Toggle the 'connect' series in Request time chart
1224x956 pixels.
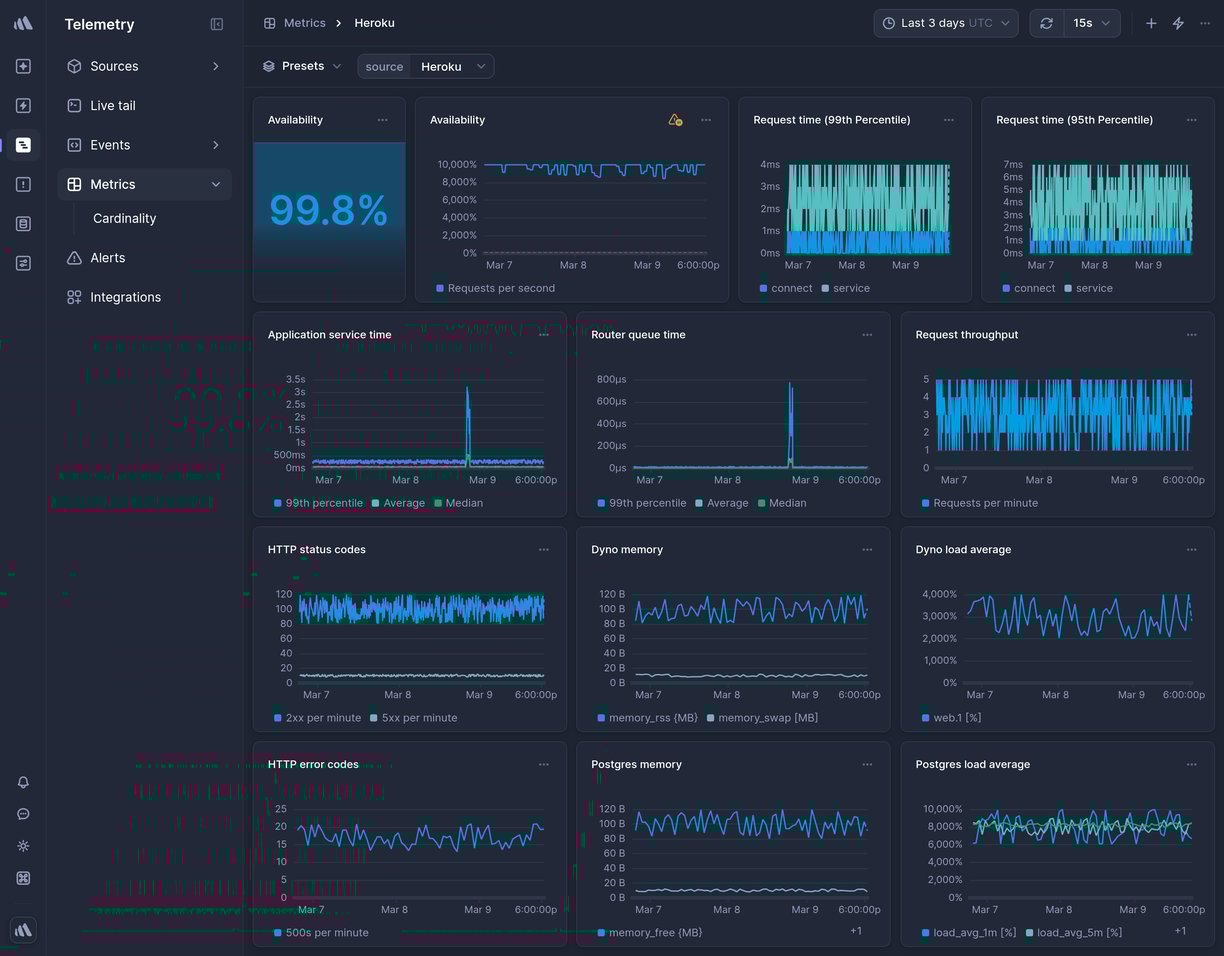[792, 288]
